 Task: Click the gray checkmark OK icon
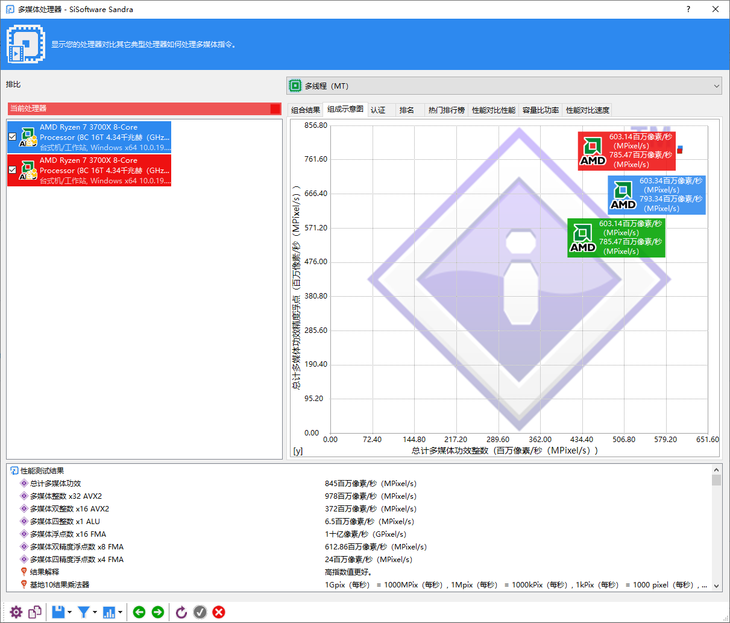[x=200, y=612]
